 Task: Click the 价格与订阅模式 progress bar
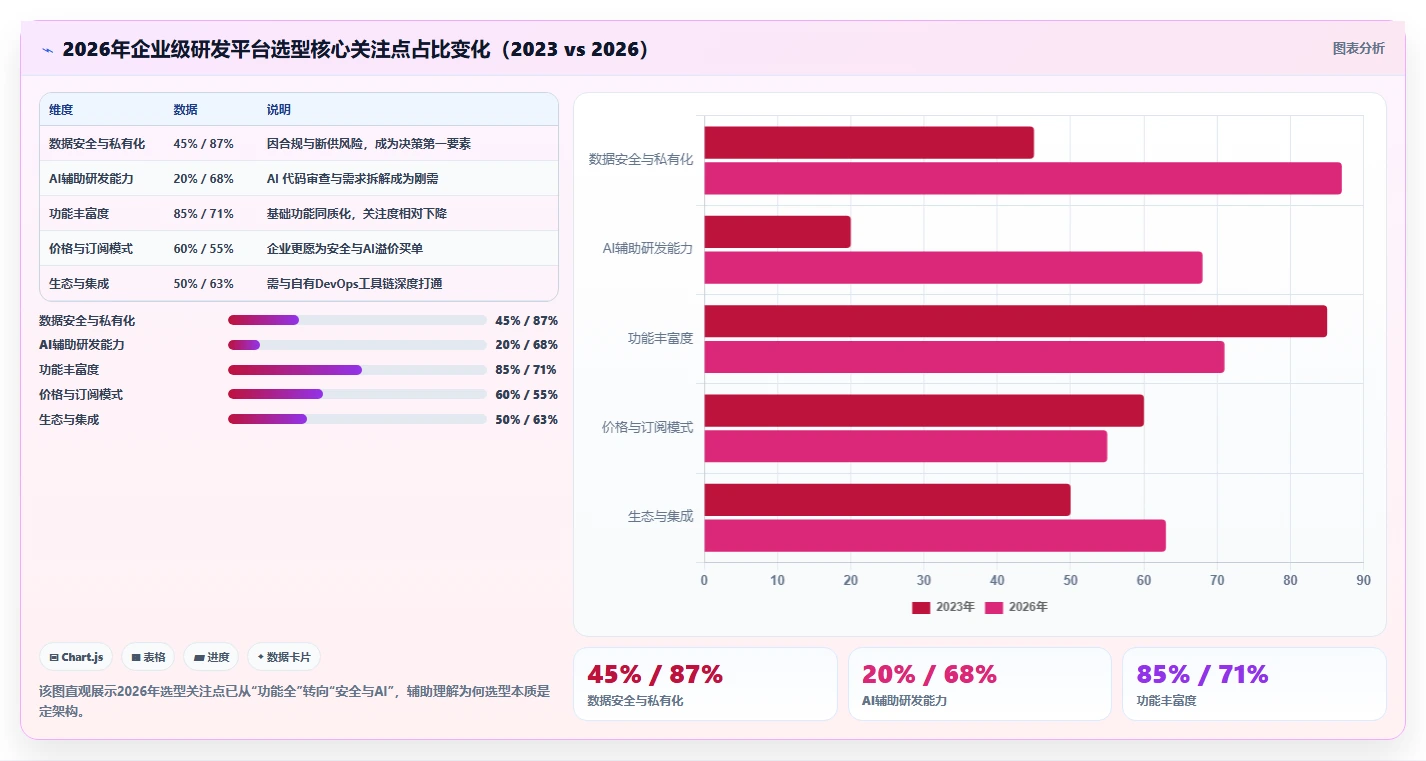[x=357, y=394]
